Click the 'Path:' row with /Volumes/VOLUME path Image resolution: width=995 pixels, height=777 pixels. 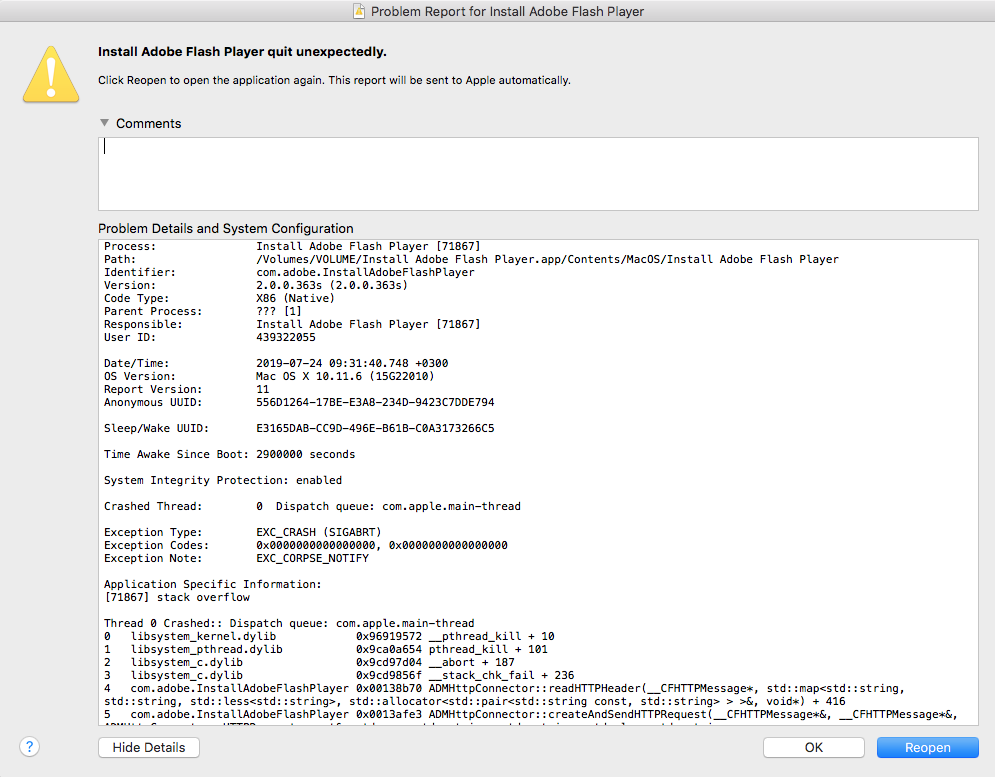(471, 259)
